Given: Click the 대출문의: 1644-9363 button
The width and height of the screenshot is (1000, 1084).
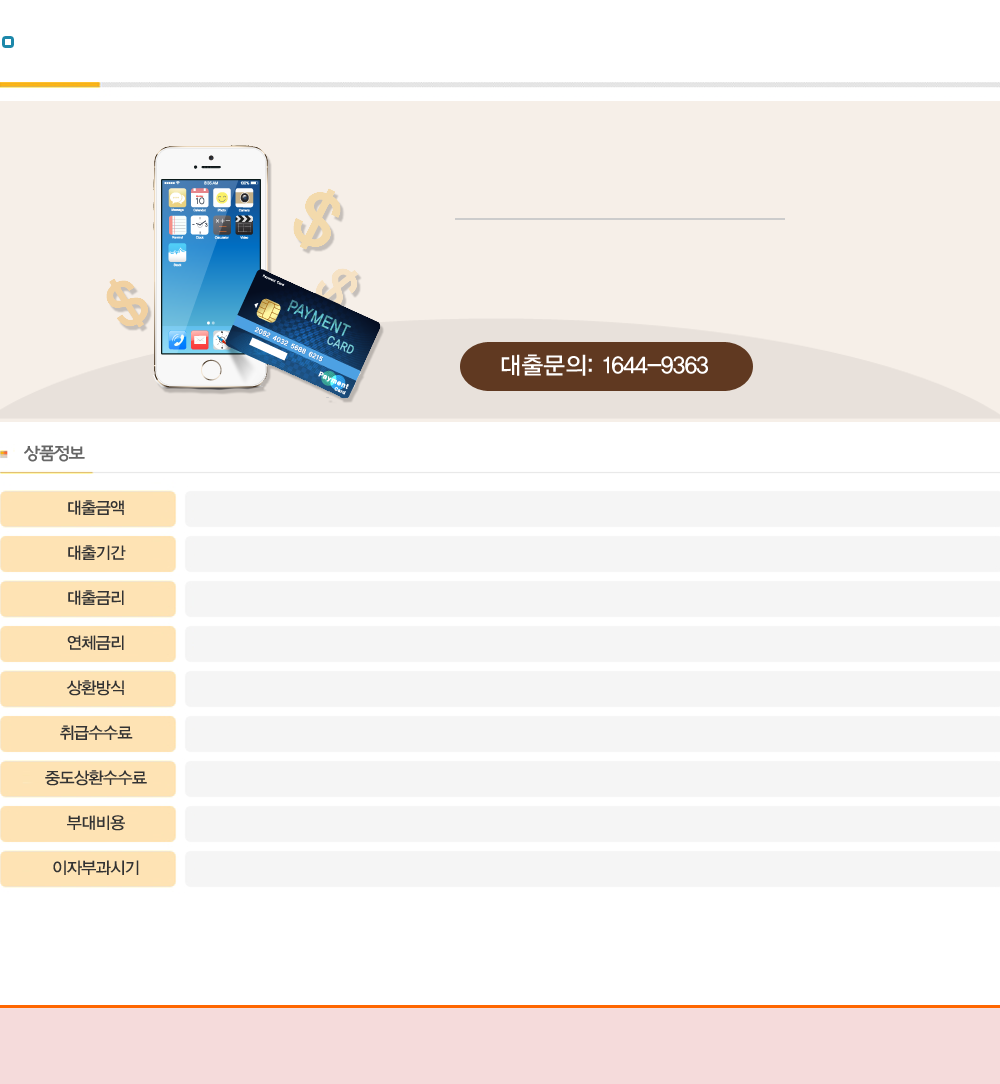Looking at the screenshot, I should pyautogui.click(x=606, y=366).
